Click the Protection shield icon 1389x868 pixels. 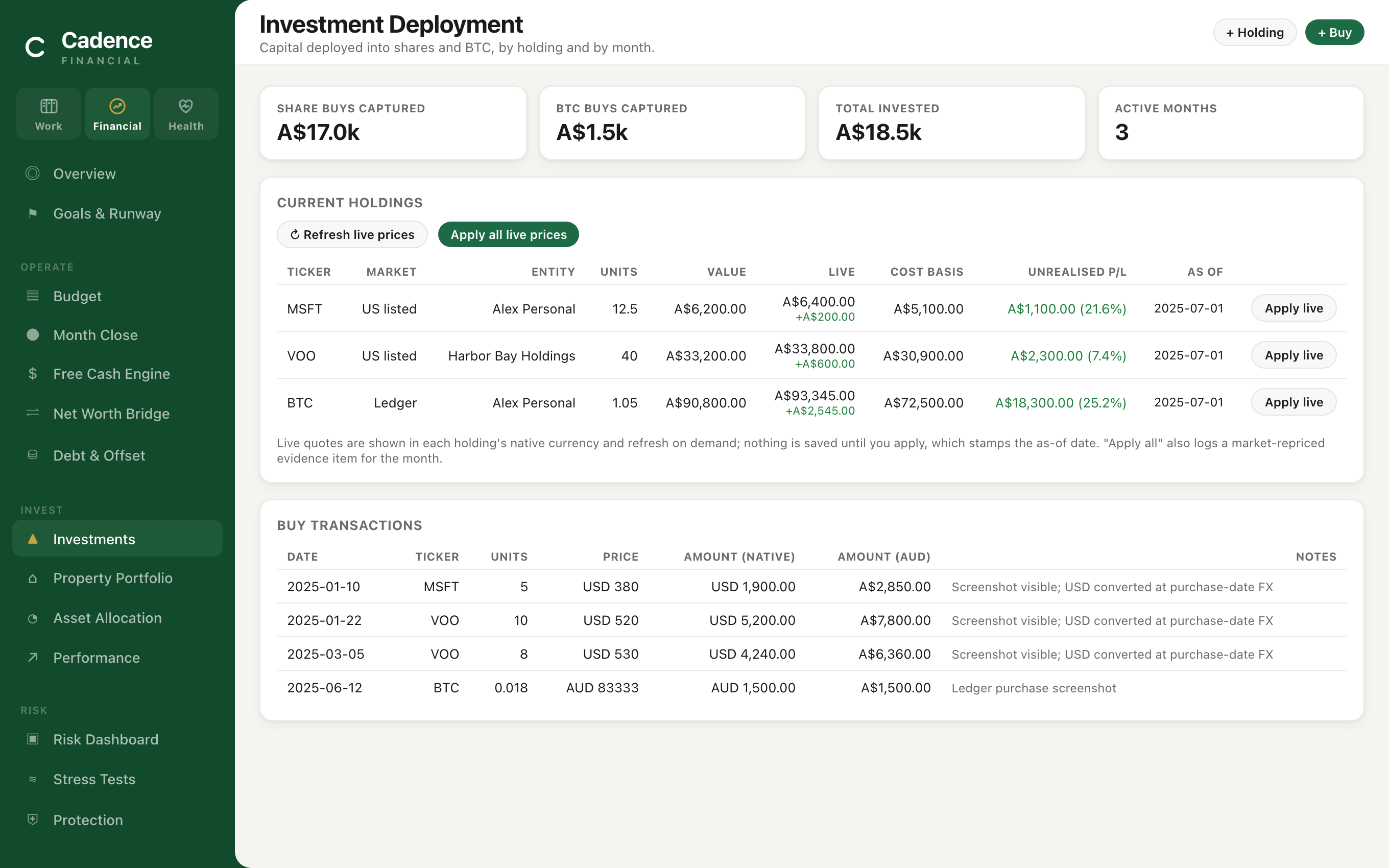click(x=33, y=819)
